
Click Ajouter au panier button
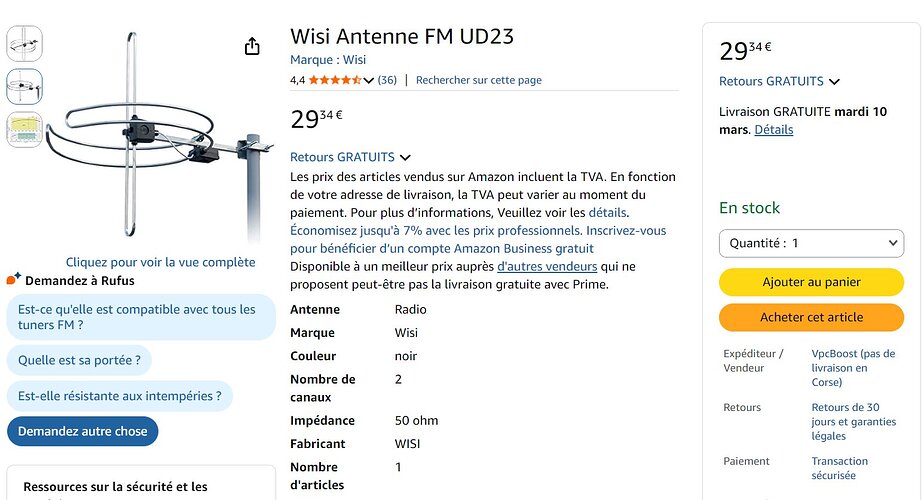pyautogui.click(x=811, y=282)
